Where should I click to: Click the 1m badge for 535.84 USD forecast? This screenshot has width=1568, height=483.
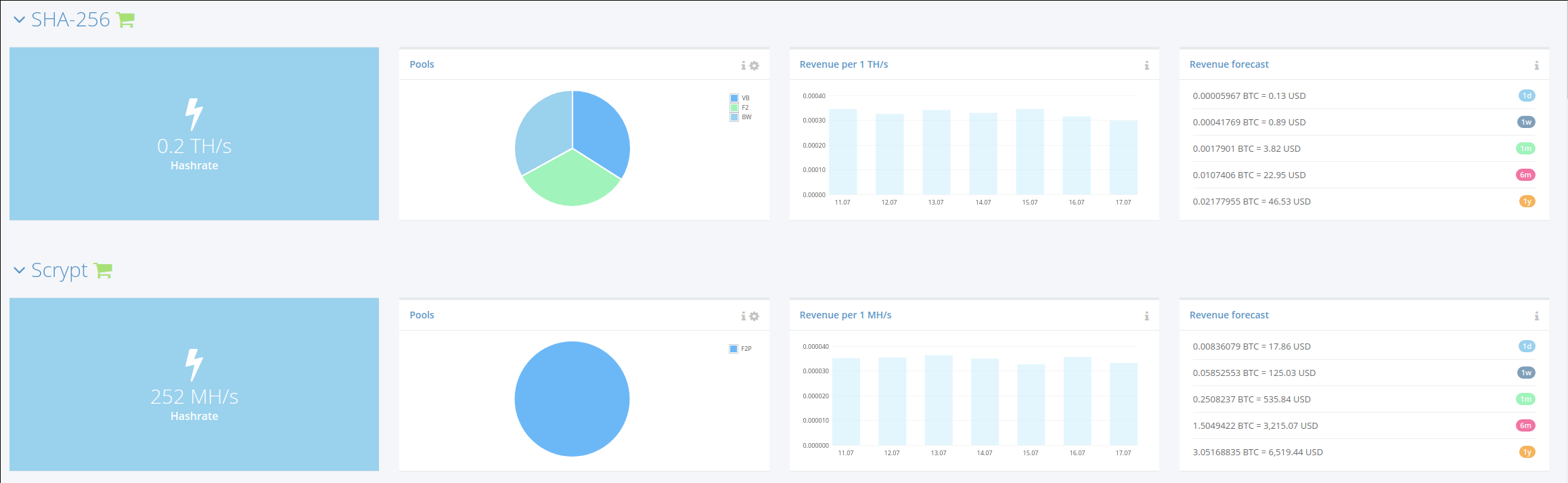[x=1526, y=399]
